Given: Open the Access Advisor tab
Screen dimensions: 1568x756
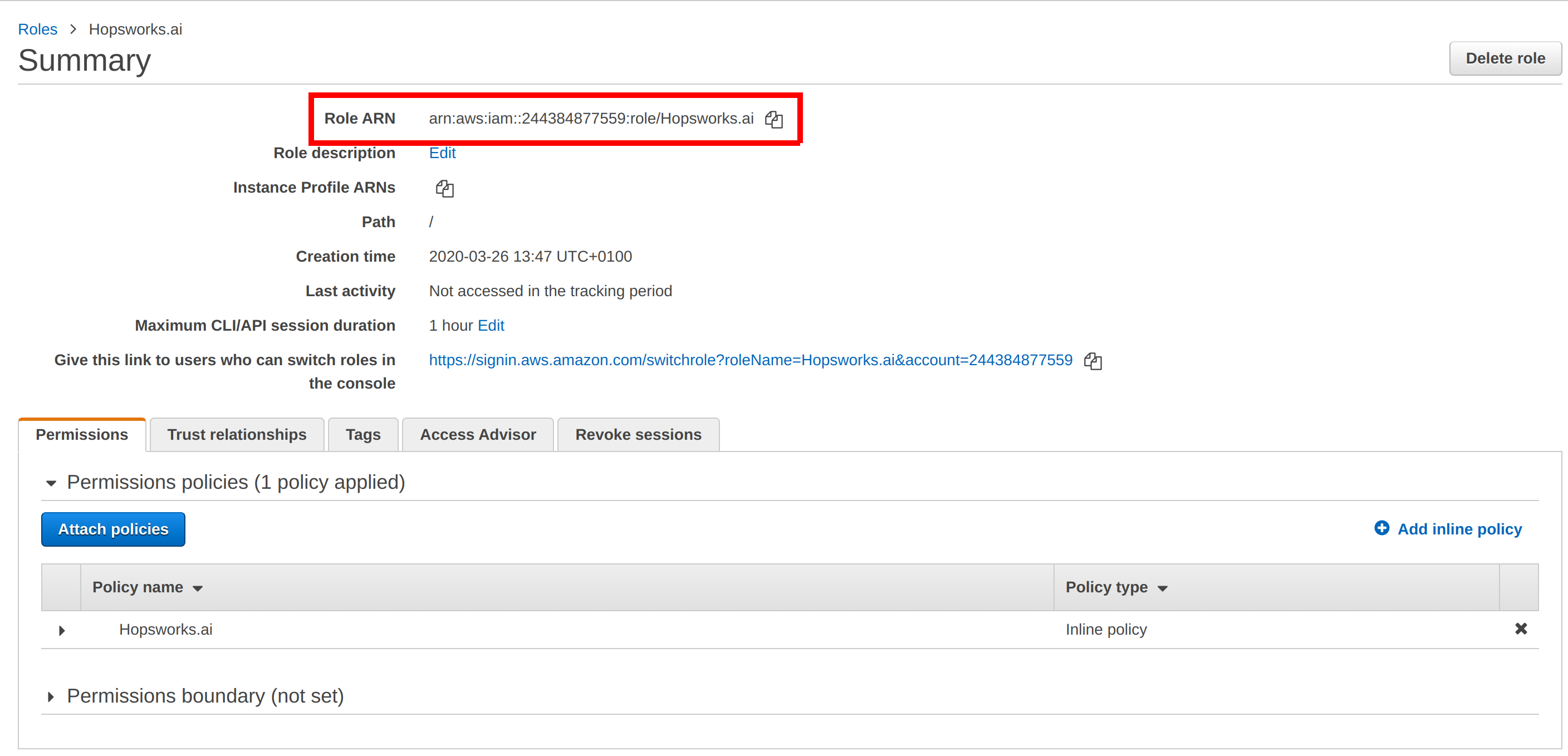Looking at the screenshot, I should point(478,435).
